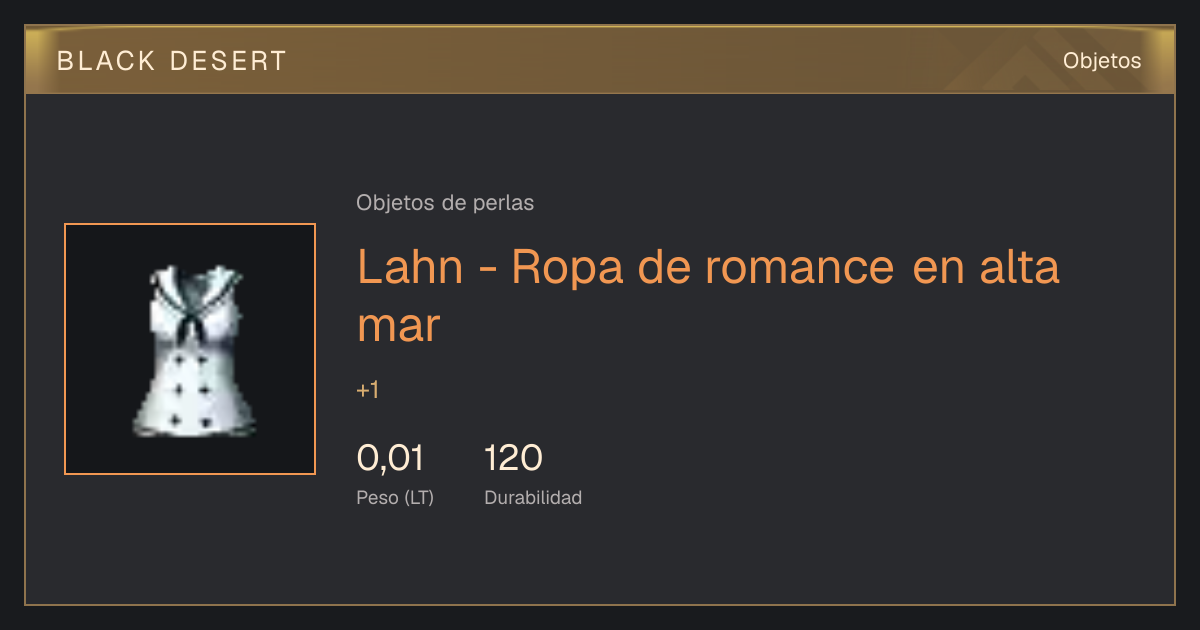Screen dimensions: 1200x630
Task: Click the Peso (LT) label
Action: [x=395, y=498]
